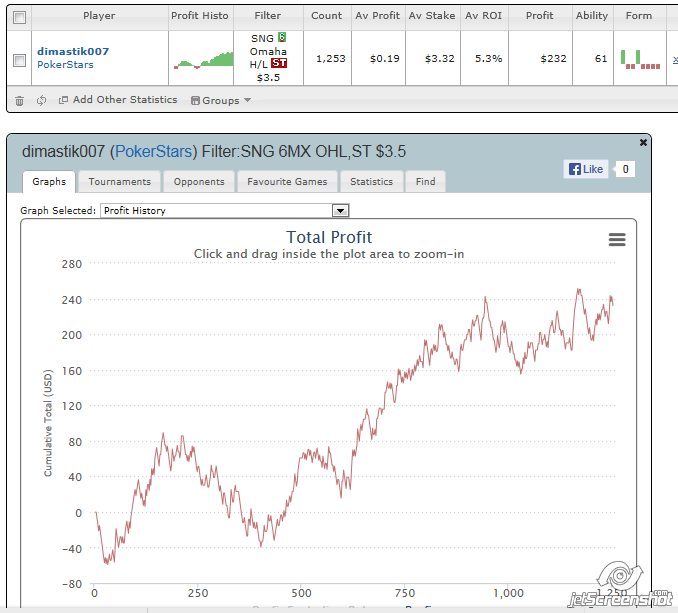
Task: Click the ability value 61
Action: (601, 59)
